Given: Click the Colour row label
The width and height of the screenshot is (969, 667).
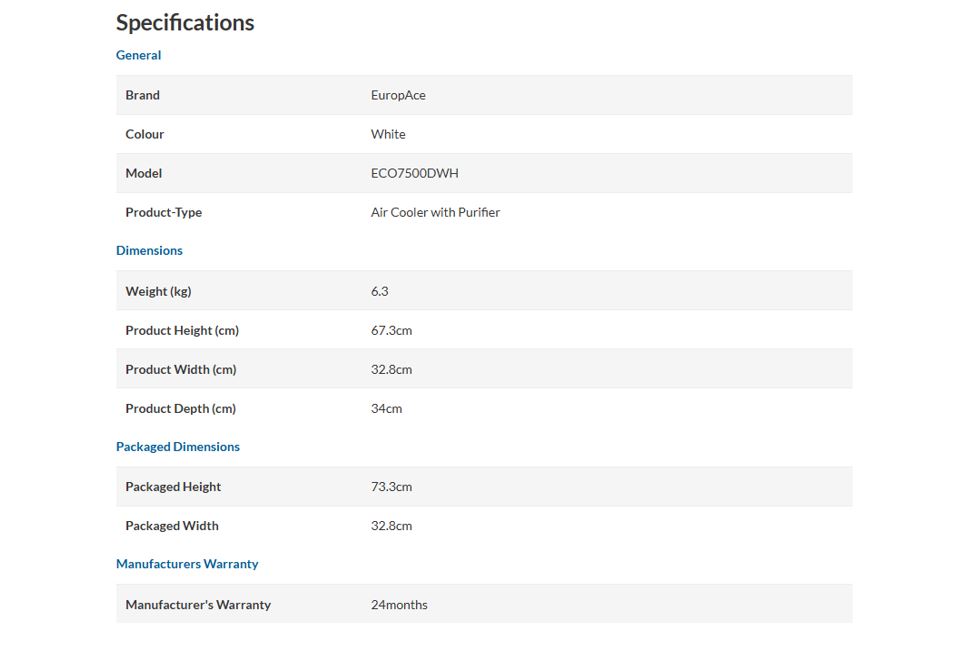Looking at the screenshot, I should click(x=145, y=134).
